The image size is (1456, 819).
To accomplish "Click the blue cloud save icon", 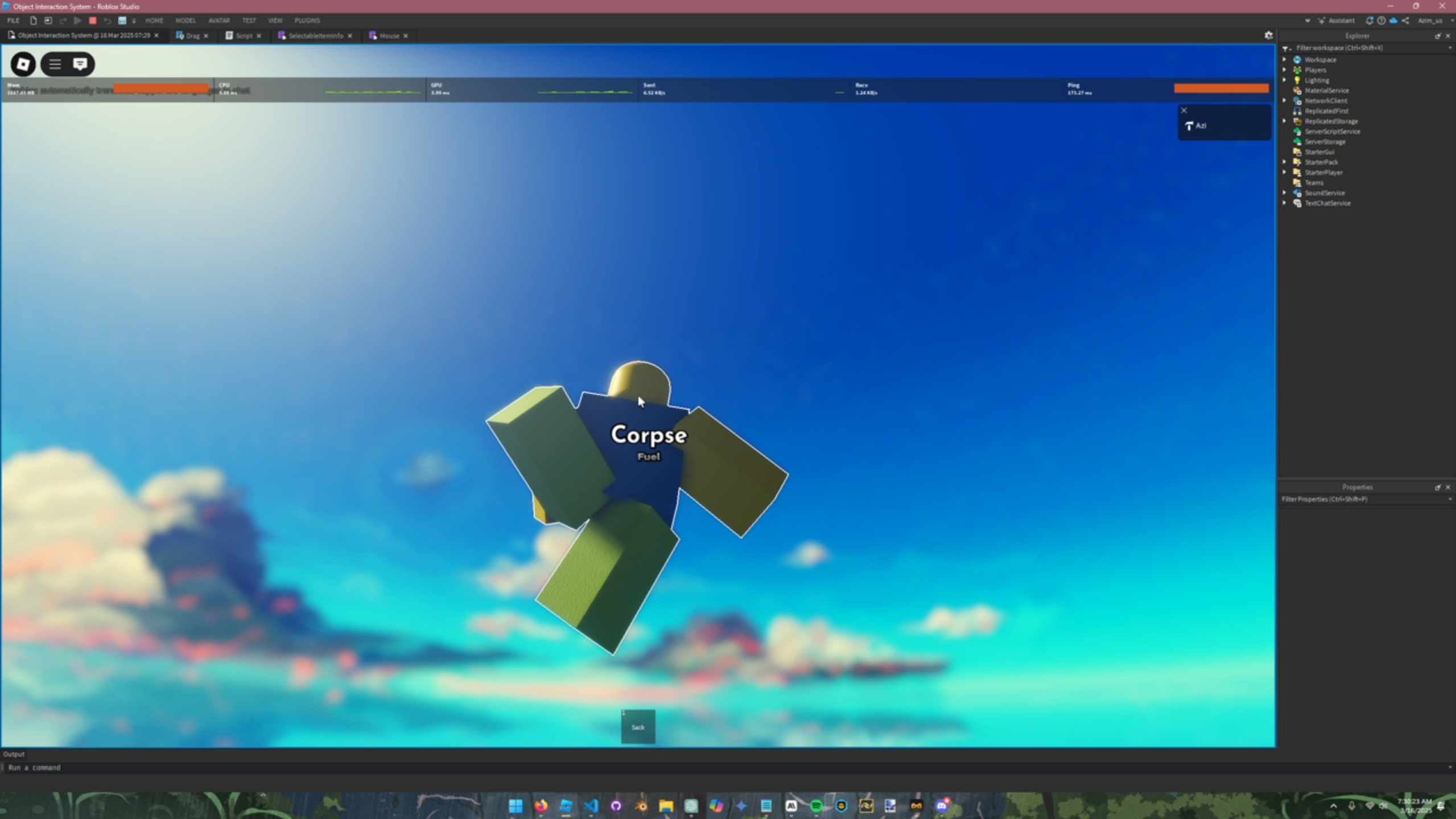I will pyautogui.click(x=1393, y=20).
